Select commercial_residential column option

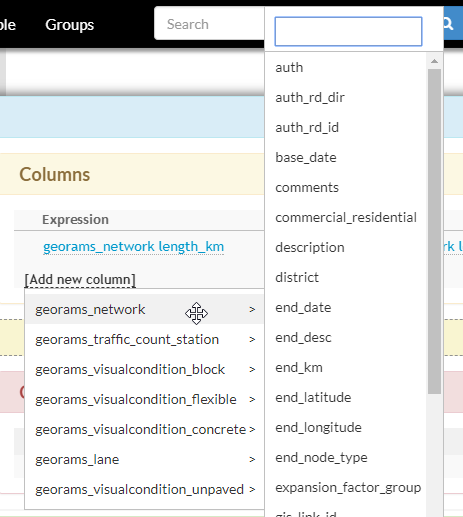[x=346, y=218]
